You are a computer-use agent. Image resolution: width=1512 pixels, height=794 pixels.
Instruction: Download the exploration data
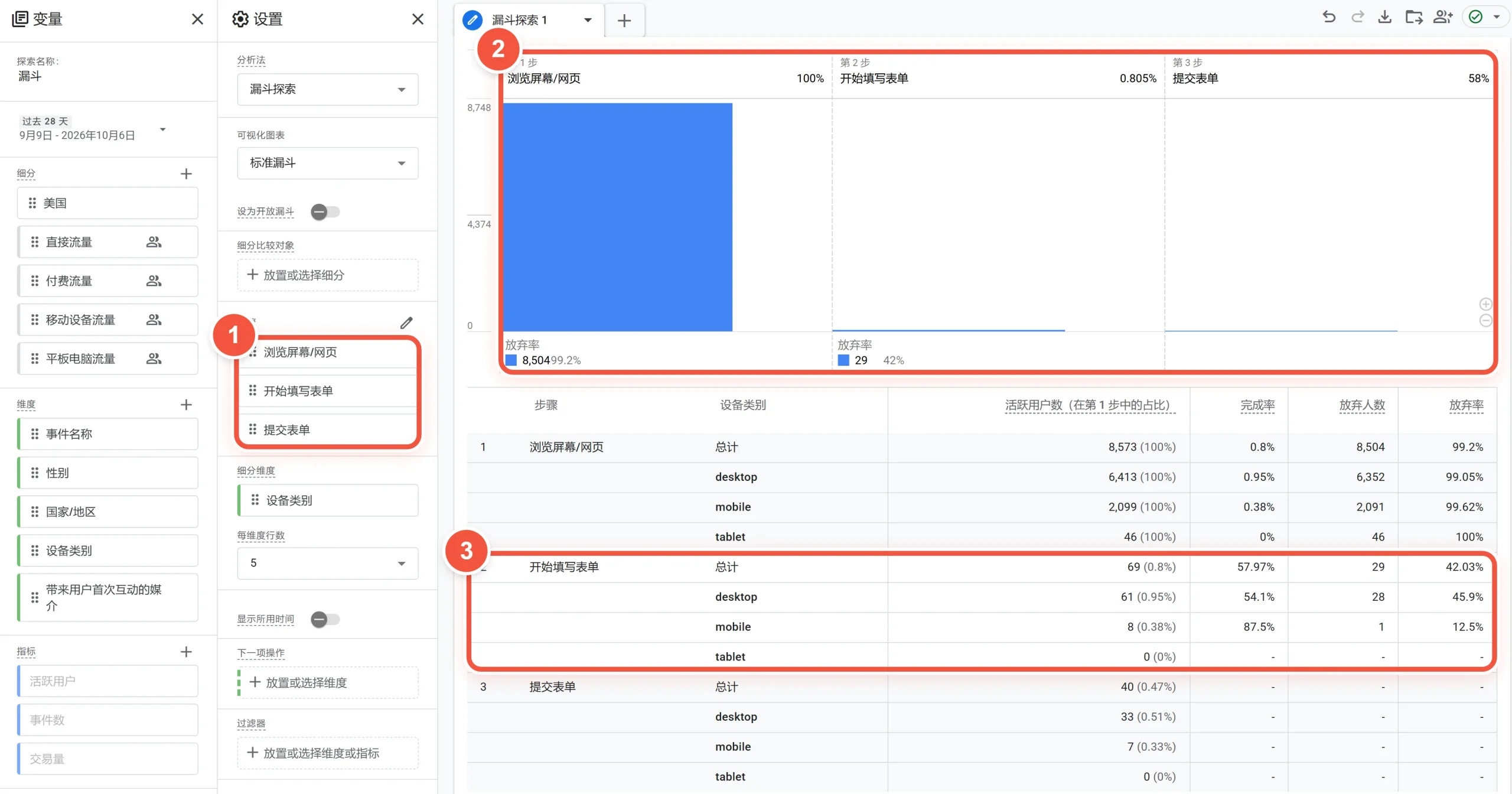click(x=1385, y=18)
